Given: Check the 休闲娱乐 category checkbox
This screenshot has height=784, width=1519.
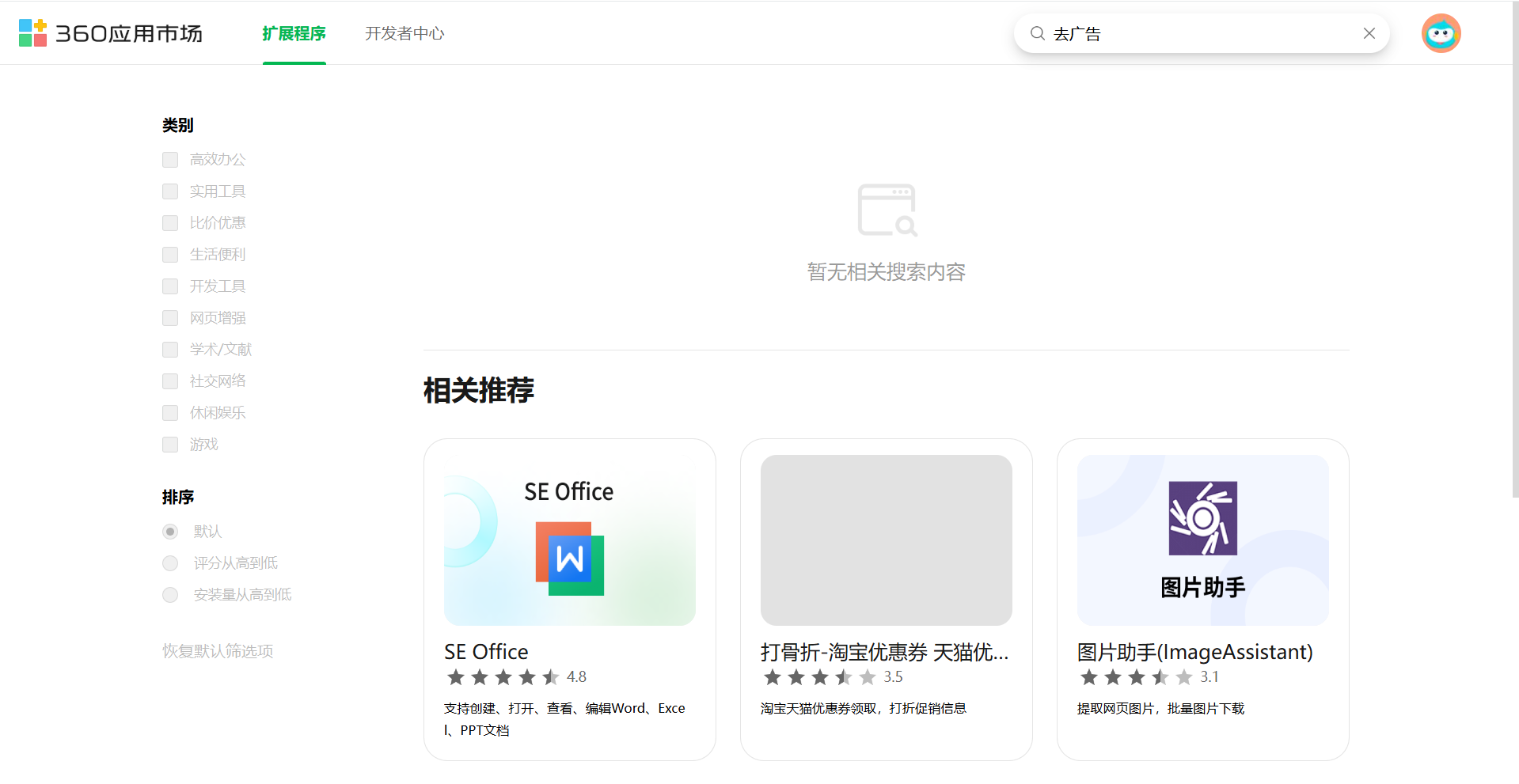Looking at the screenshot, I should 170,413.
